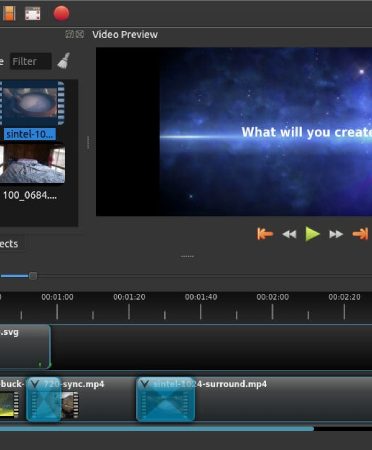Jump to start of the timeline
The height and width of the screenshot is (450, 372).
[265, 234]
